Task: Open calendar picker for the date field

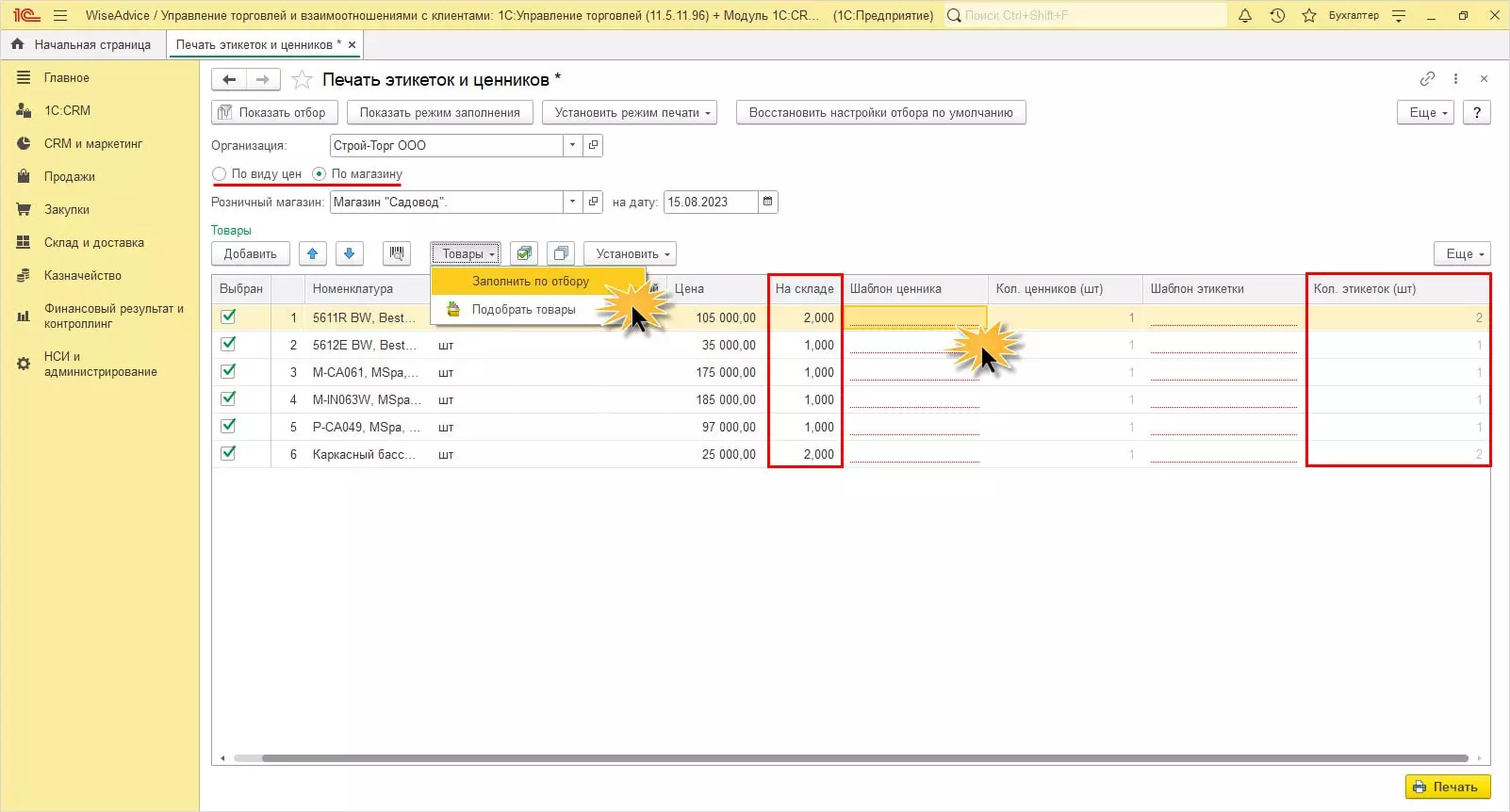Action: pos(768,202)
